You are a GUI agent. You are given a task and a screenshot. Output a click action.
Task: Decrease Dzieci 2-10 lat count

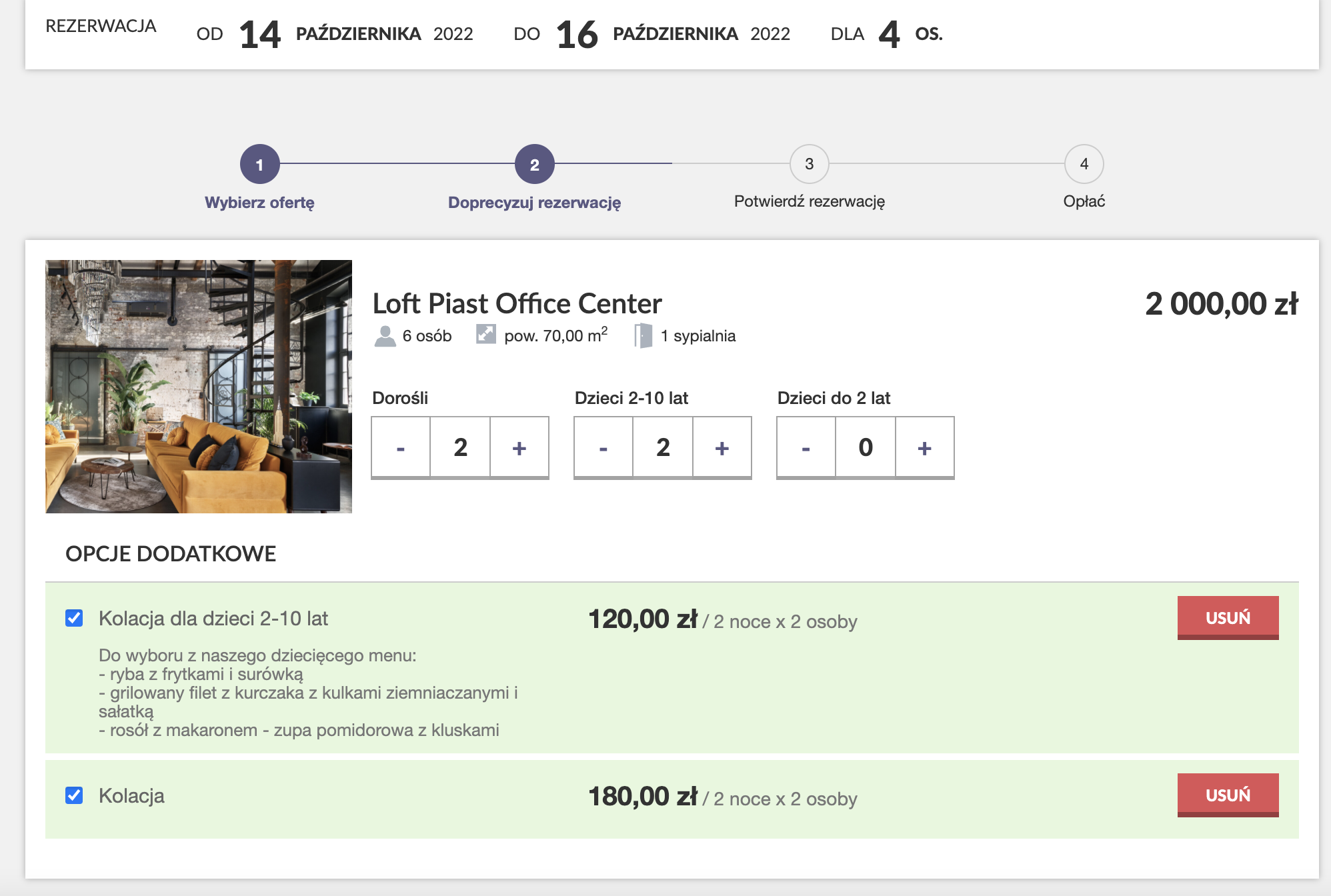tap(603, 447)
